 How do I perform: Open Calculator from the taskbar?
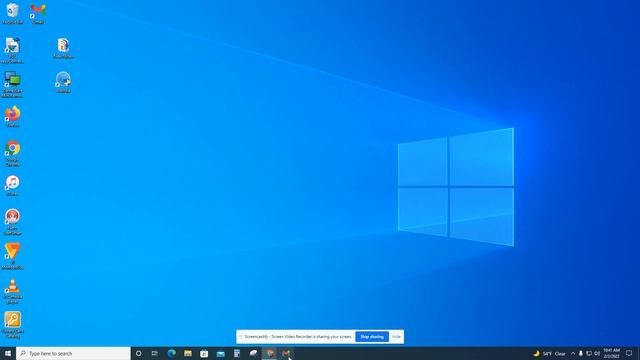[x=237, y=353]
